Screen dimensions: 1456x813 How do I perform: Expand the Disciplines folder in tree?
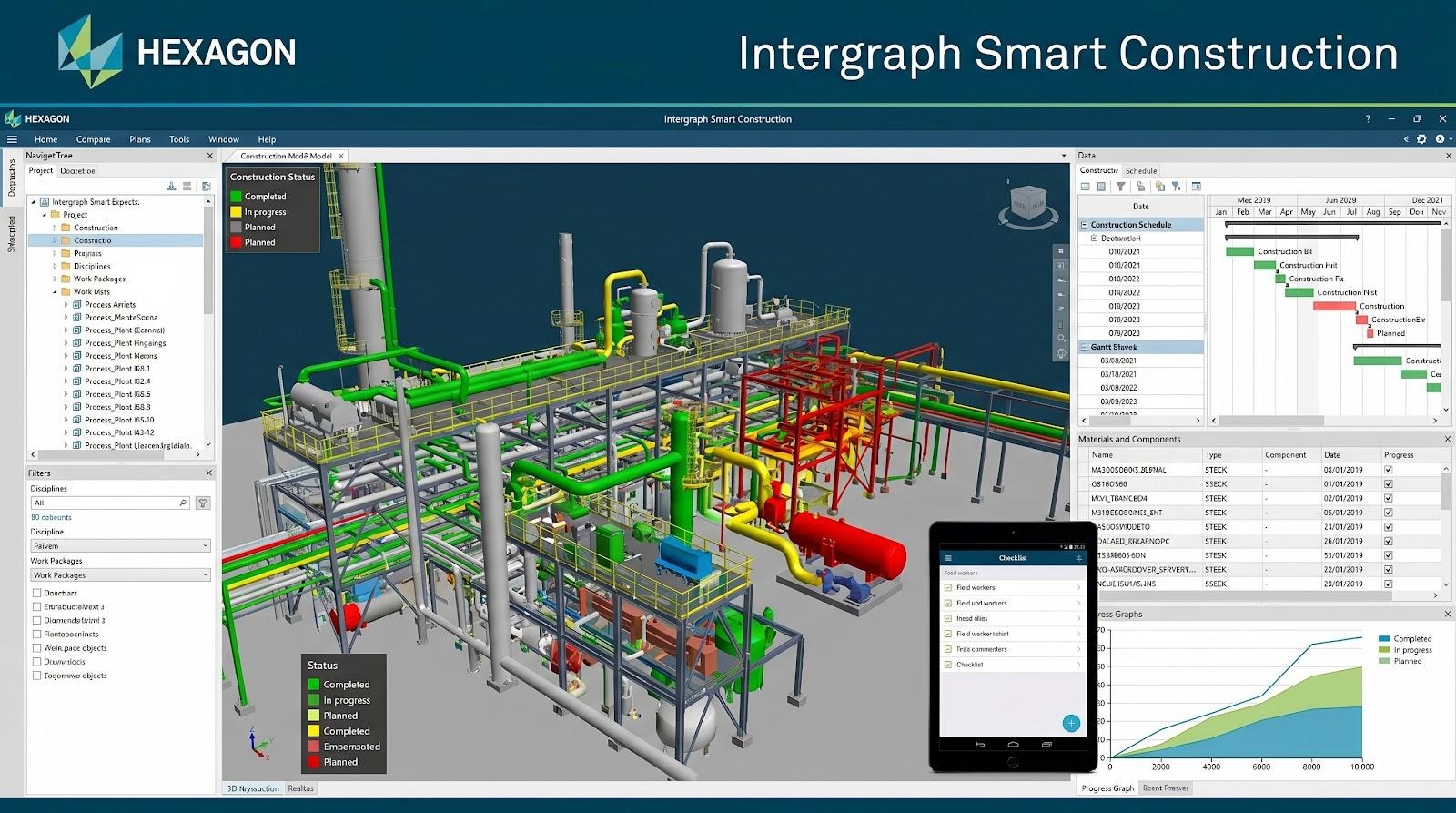(x=55, y=266)
